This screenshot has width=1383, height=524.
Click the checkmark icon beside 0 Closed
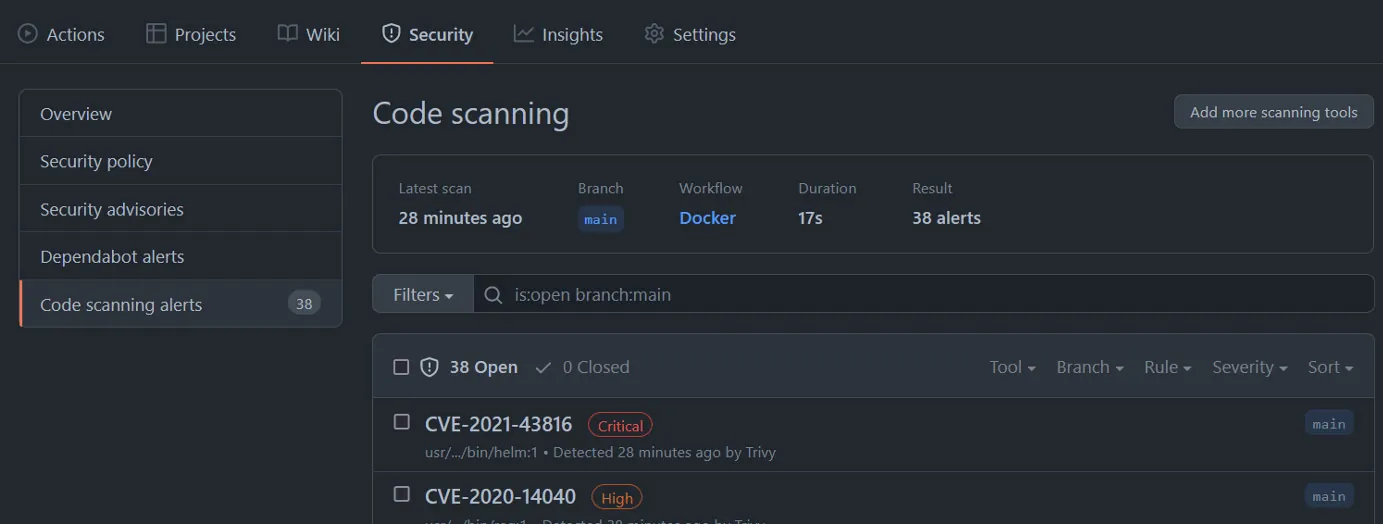point(543,367)
